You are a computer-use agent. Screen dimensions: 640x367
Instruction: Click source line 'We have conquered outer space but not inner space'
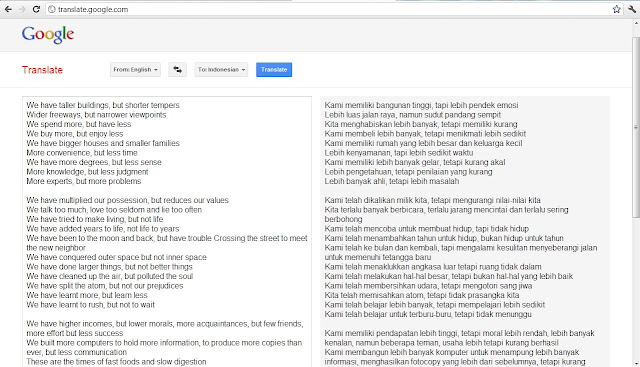coord(116,257)
